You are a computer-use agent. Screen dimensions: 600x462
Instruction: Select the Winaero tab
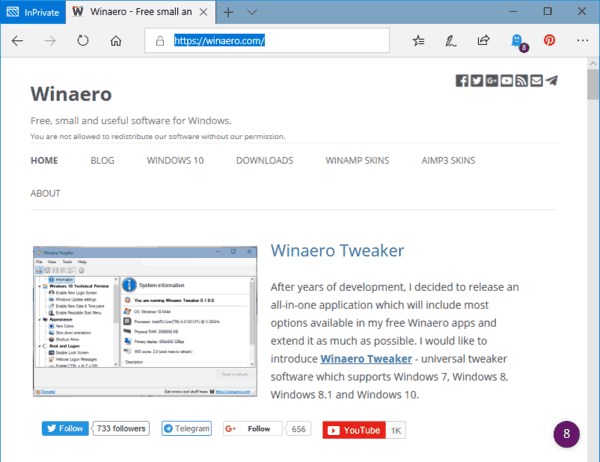click(x=140, y=12)
